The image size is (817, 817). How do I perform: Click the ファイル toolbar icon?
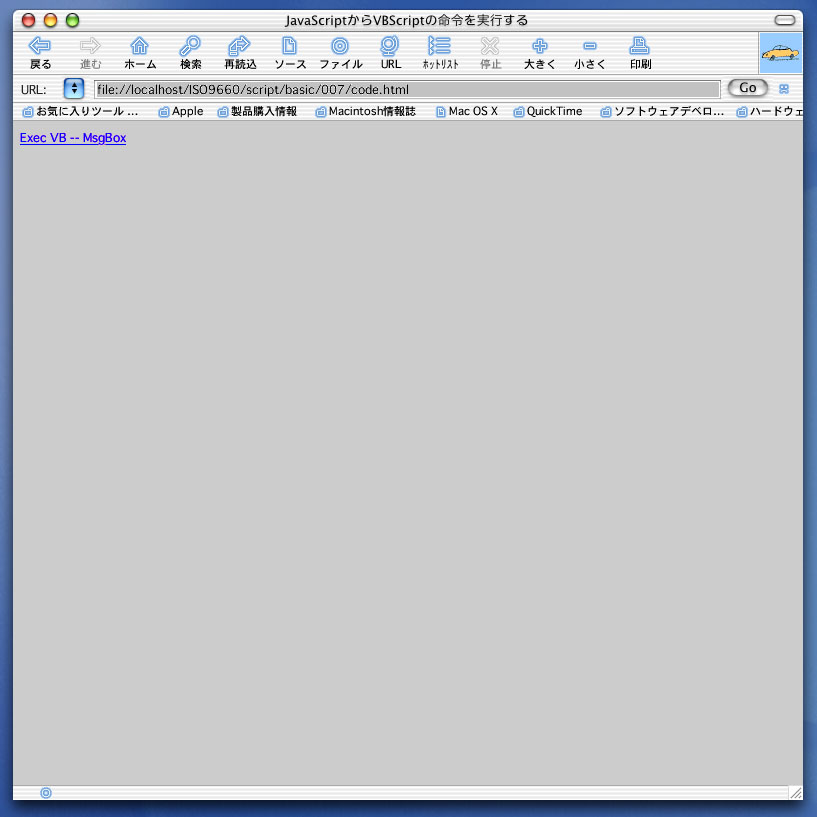tap(340, 46)
